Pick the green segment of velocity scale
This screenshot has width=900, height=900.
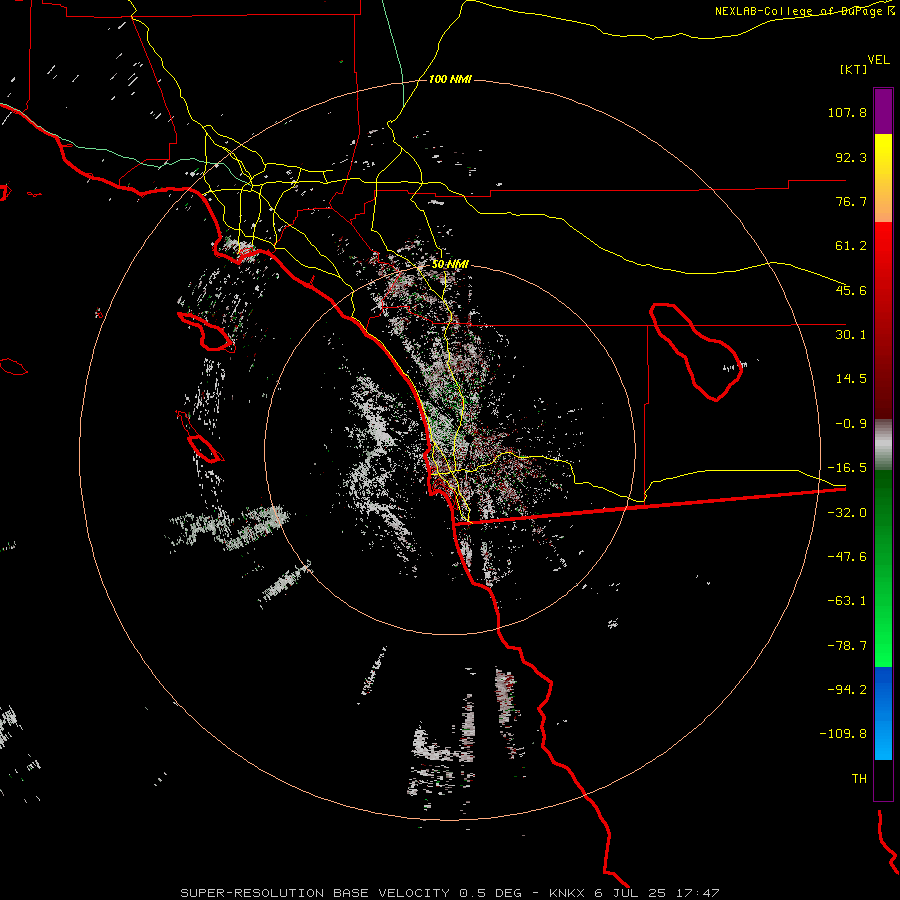pos(883,568)
